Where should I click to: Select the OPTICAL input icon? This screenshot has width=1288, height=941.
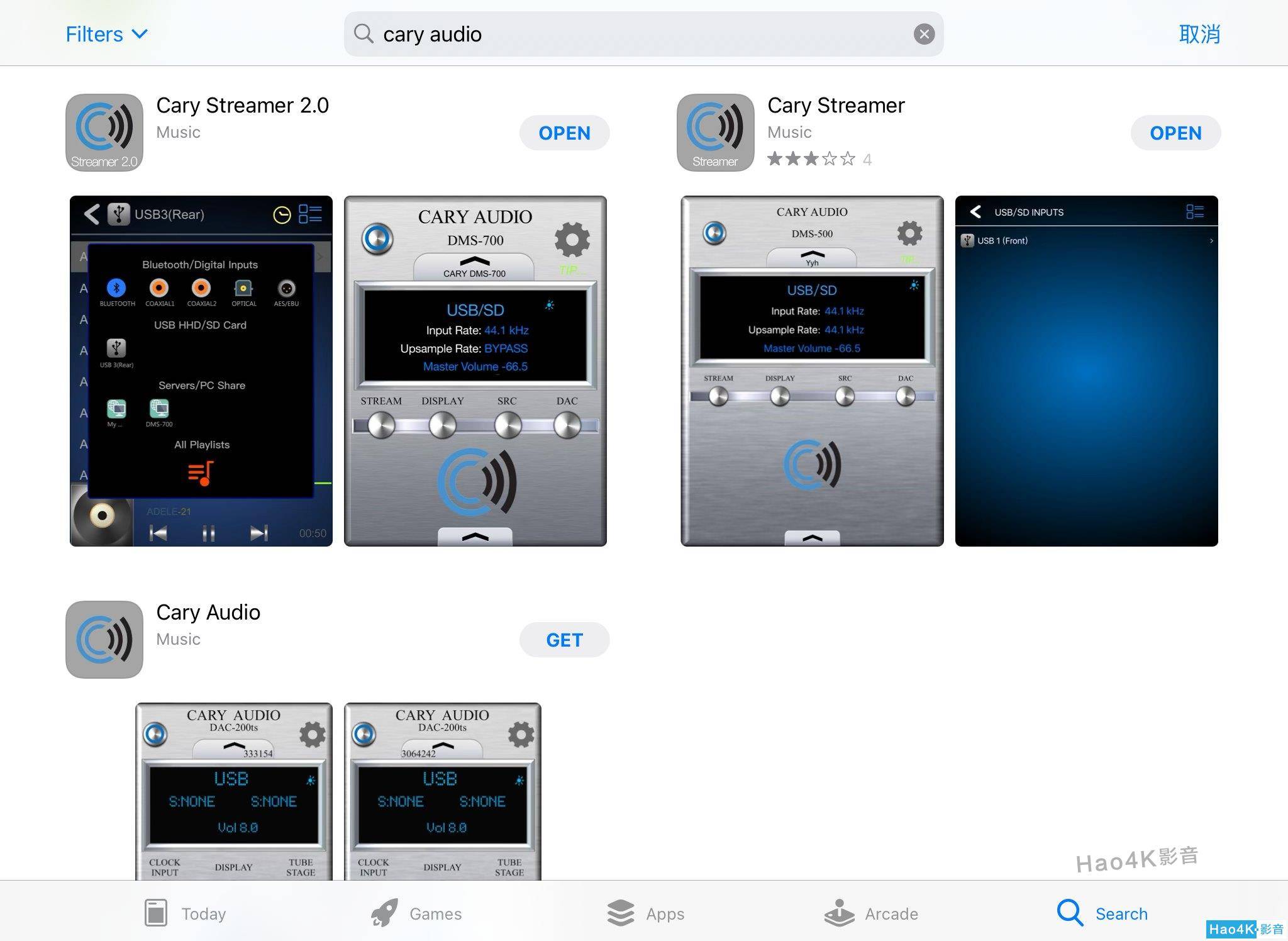243,288
